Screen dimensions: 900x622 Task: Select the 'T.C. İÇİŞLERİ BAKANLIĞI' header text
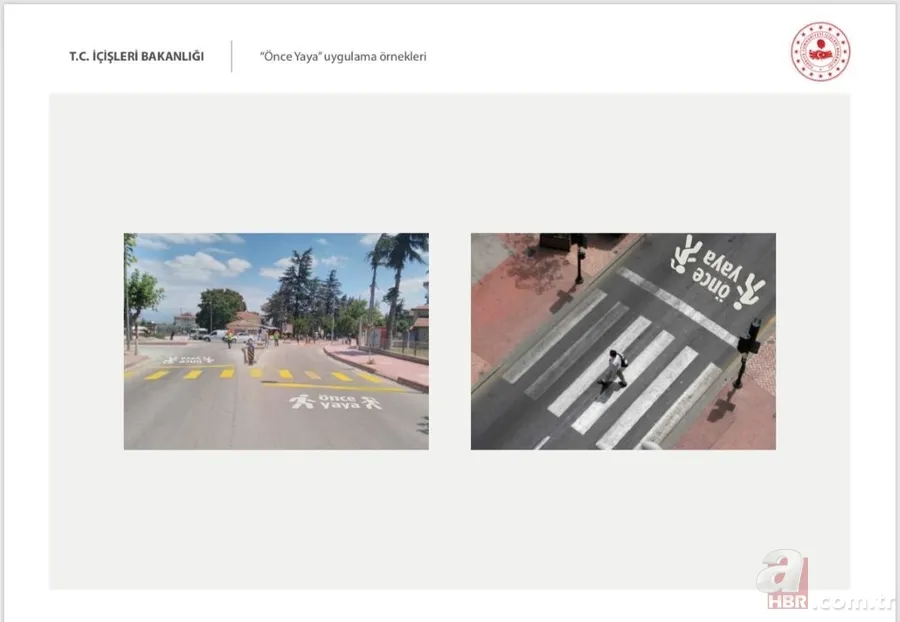[136, 57]
